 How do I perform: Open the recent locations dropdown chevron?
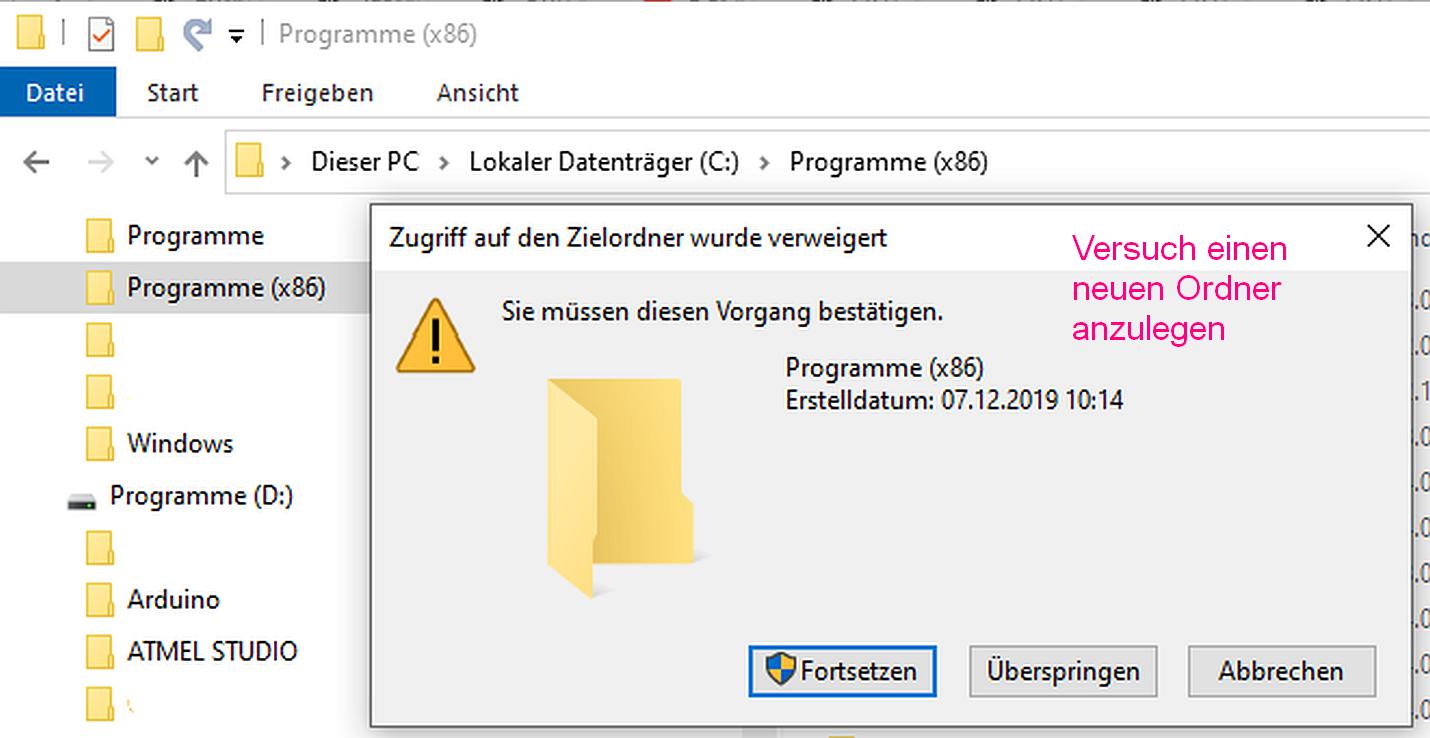point(152,161)
